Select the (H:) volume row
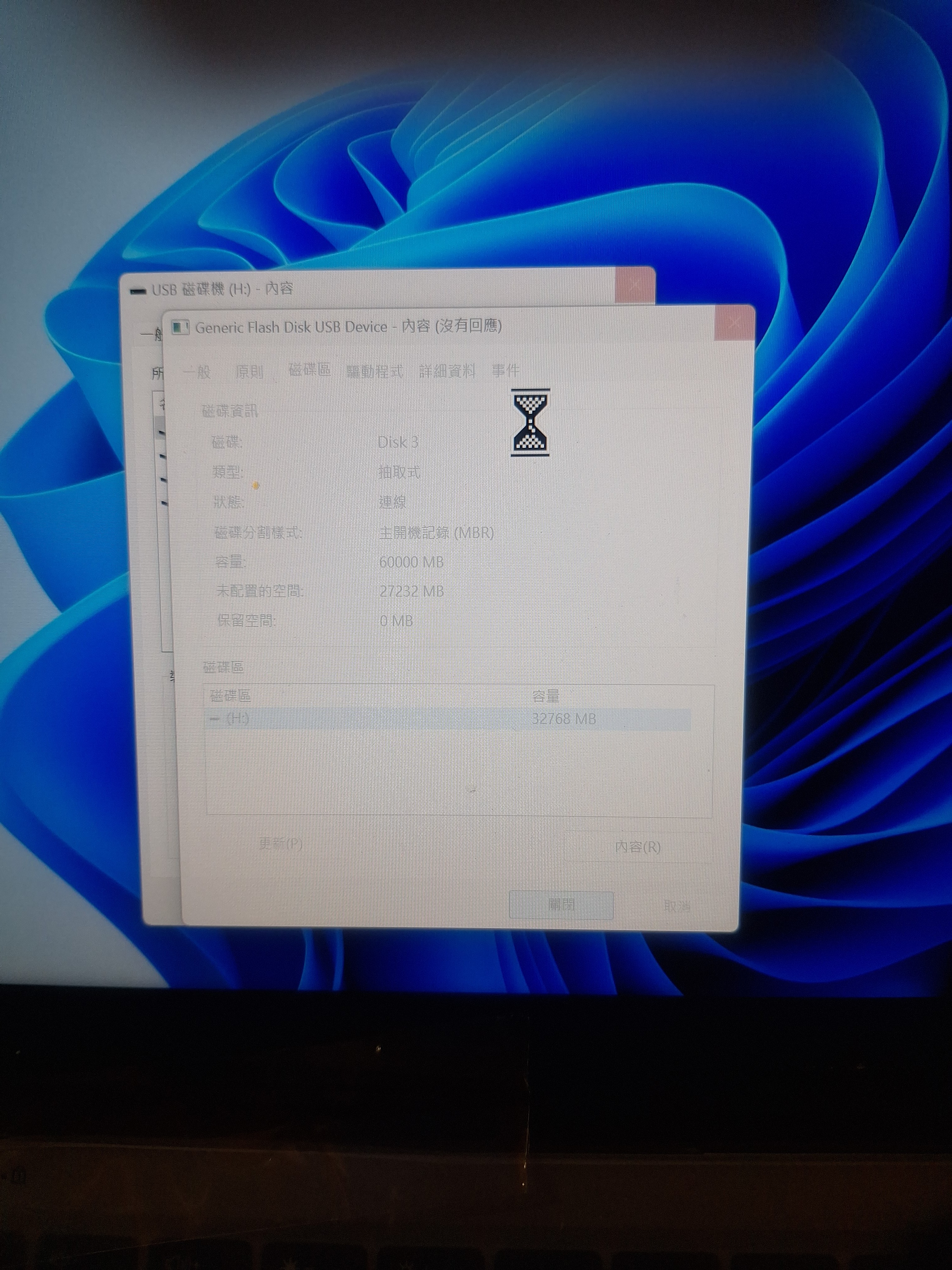The image size is (952, 1270). pyautogui.click(x=448, y=719)
